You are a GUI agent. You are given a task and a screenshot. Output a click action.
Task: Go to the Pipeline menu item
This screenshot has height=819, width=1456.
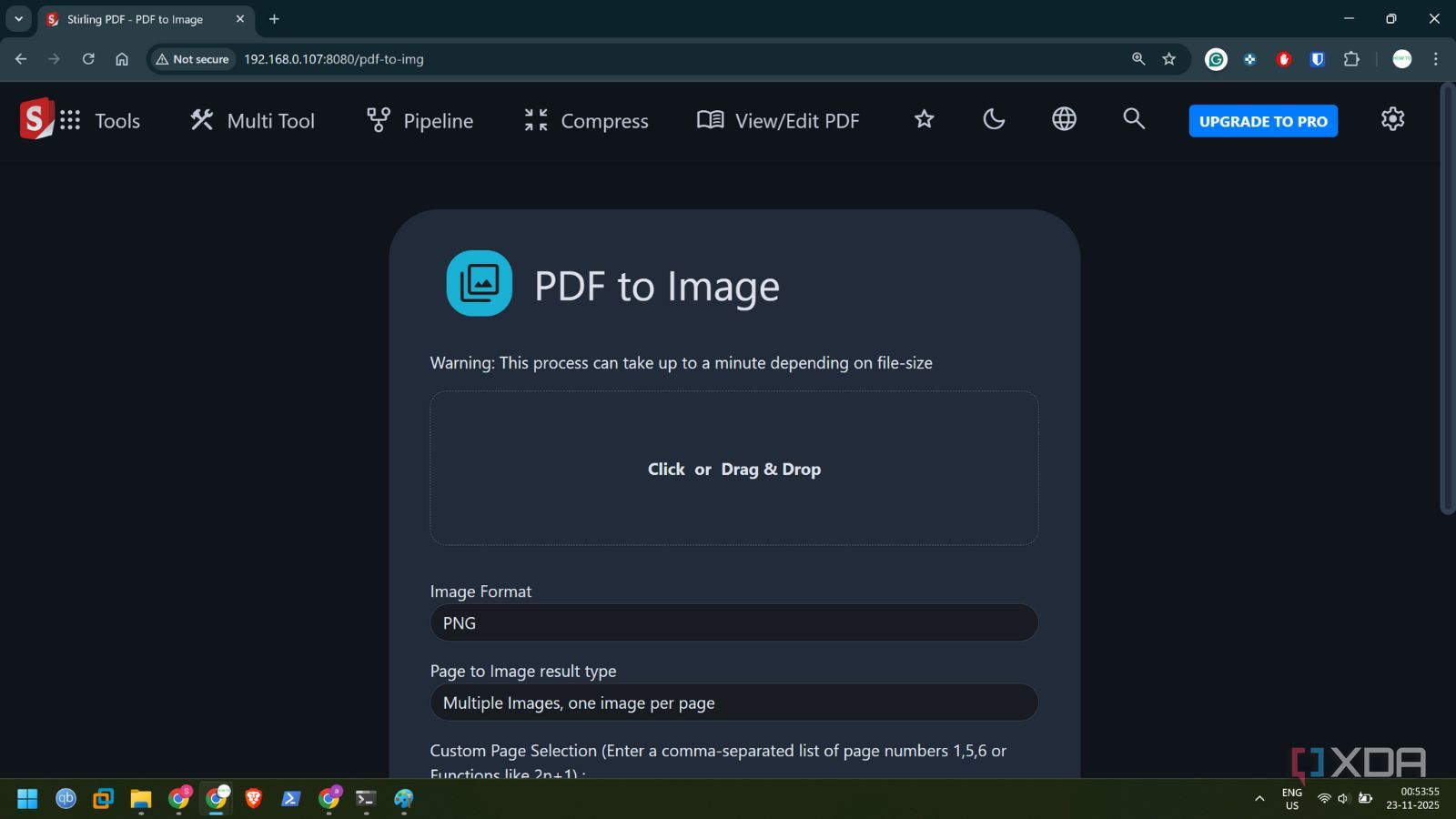(420, 120)
